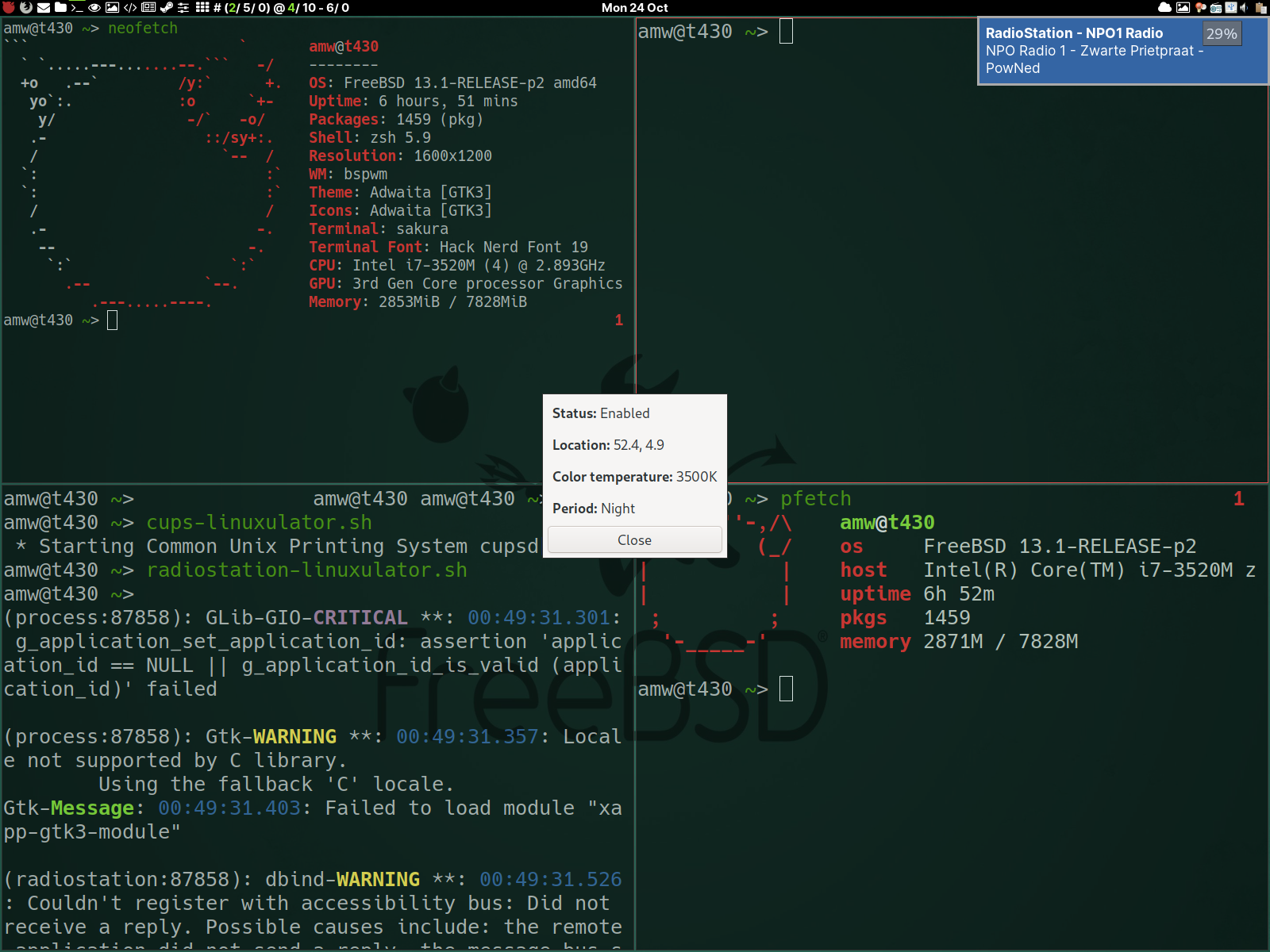
Task: Click the 'cups-linuxulator.sh' command text
Action: pyautogui.click(x=259, y=522)
